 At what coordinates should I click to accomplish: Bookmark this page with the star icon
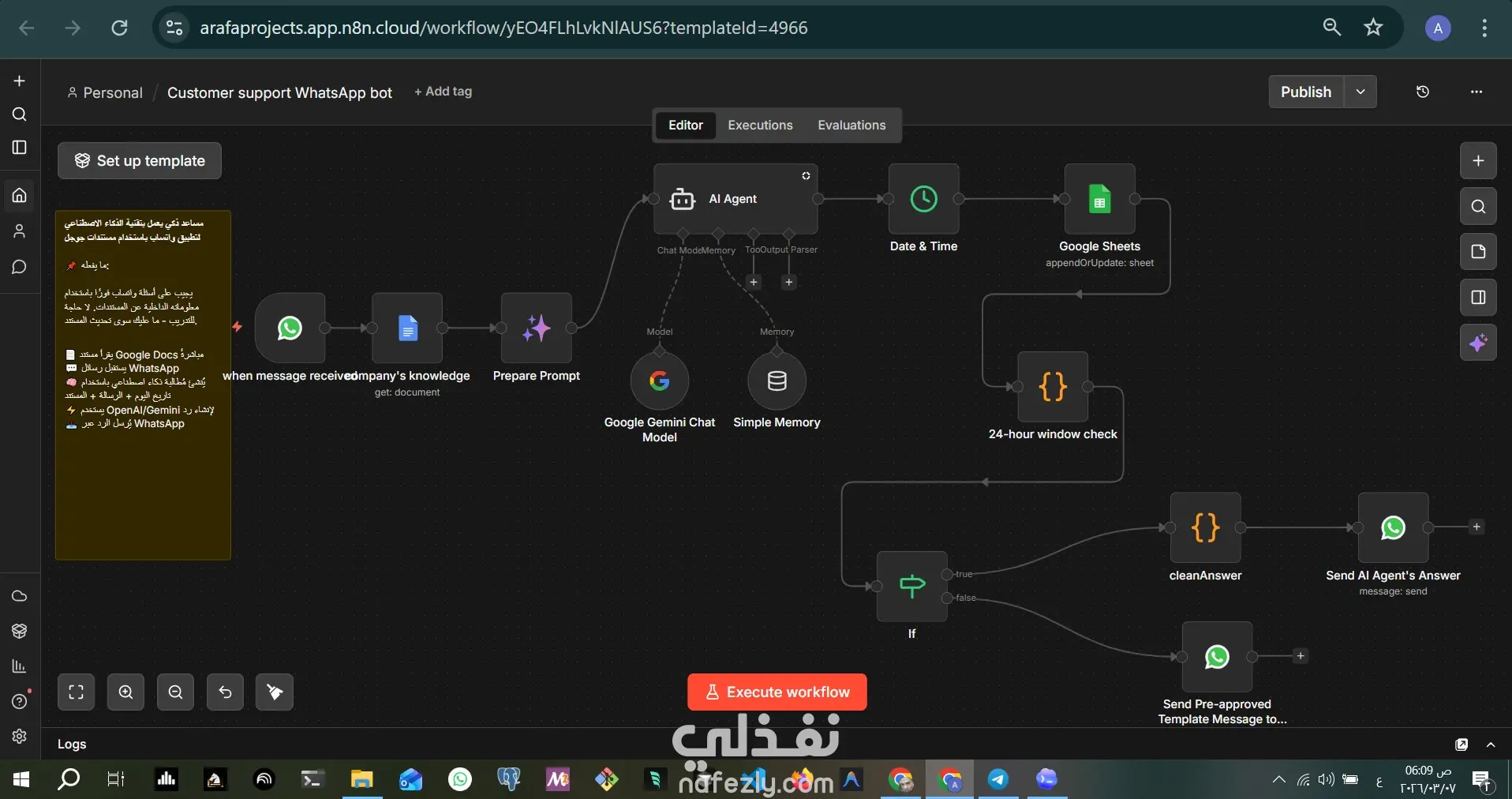click(x=1374, y=28)
